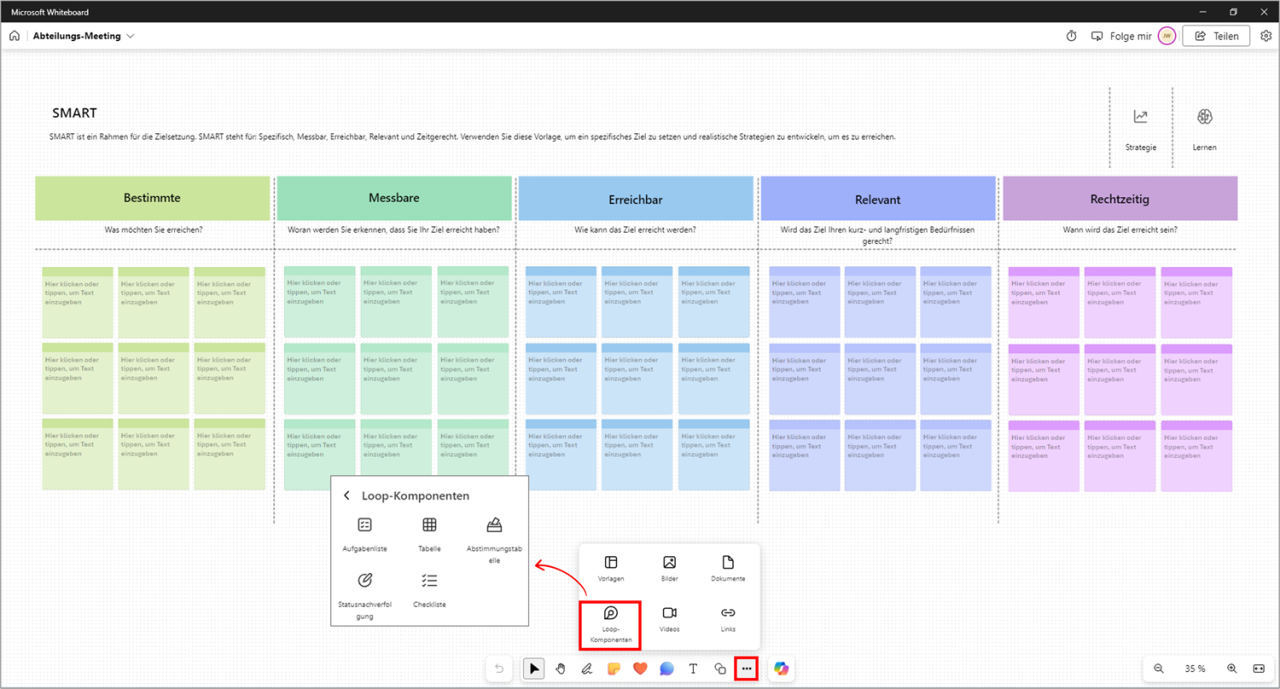
Task: Click the Strategie template button
Action: (1140, 127)
